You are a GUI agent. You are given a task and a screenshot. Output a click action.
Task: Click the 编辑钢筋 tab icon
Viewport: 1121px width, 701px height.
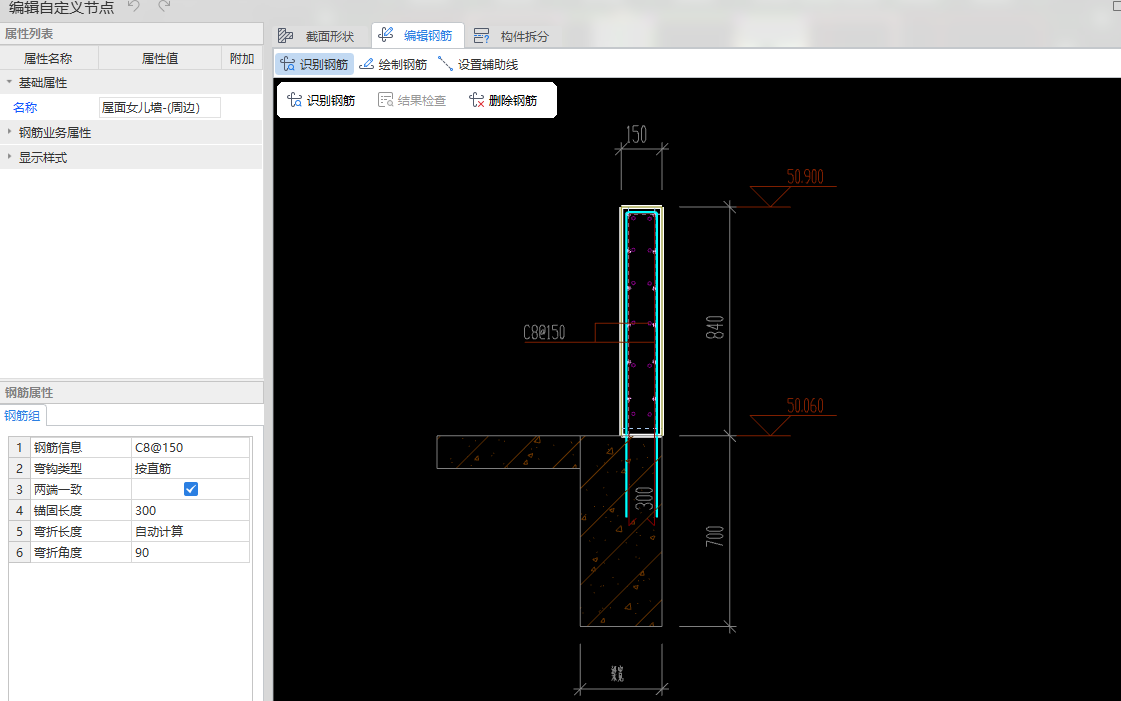pyautogui.click(x=386, y=35)
